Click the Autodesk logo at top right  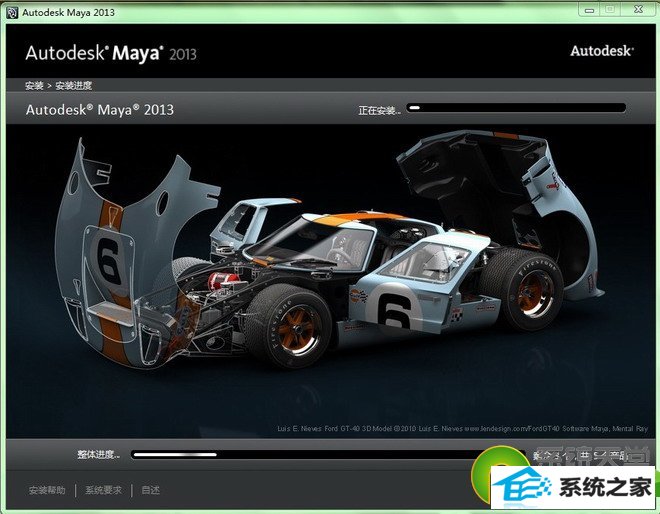[602, 51]
